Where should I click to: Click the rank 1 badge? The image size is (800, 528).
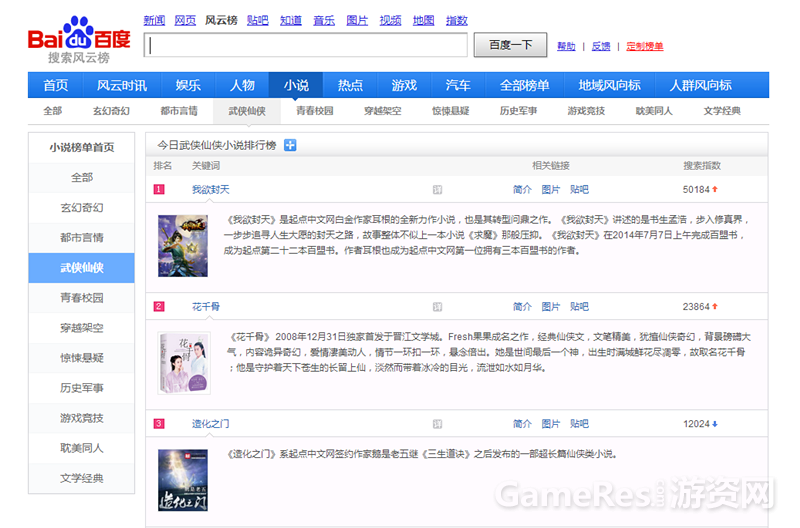[159, 189]
